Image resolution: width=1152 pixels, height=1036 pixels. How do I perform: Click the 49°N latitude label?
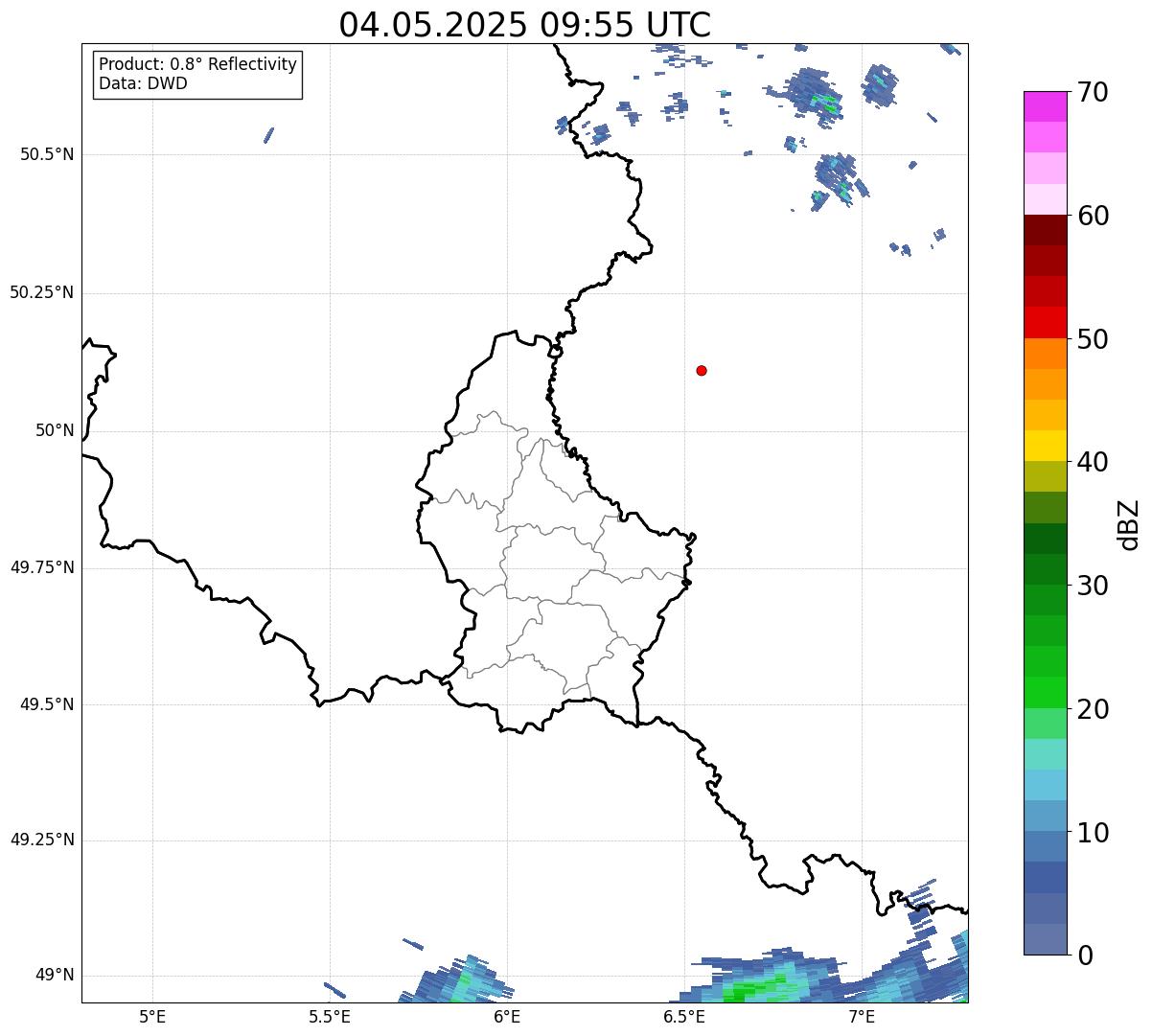tap(55, 976)
